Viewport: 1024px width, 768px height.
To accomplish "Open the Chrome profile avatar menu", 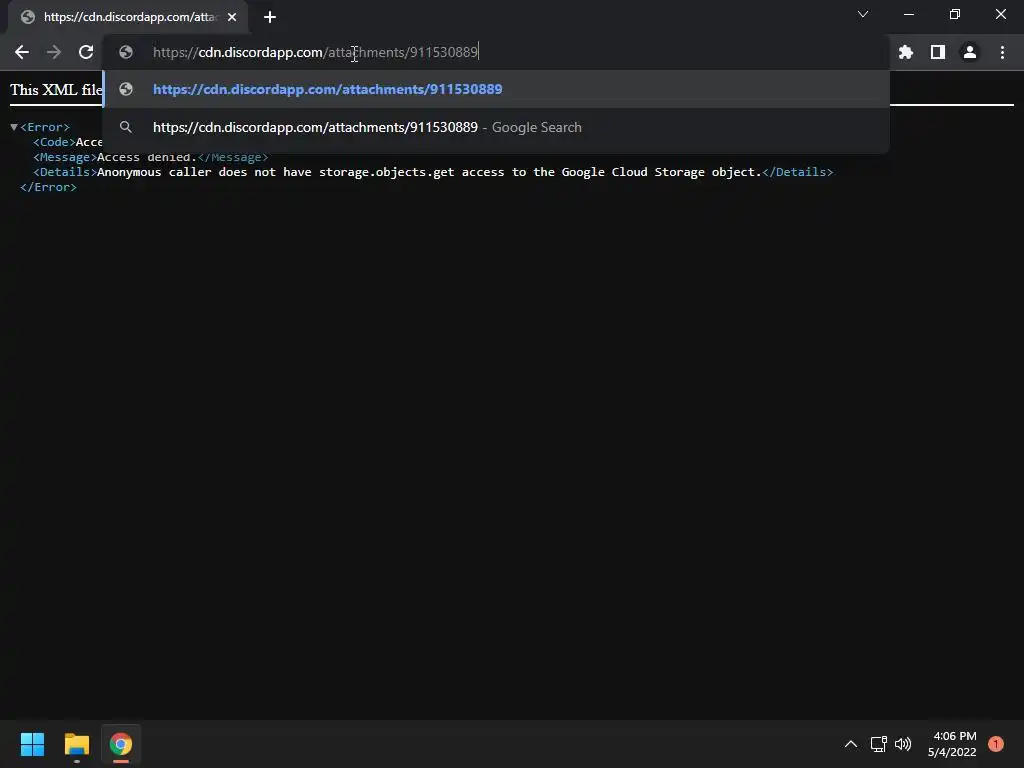I will (970, 52).
